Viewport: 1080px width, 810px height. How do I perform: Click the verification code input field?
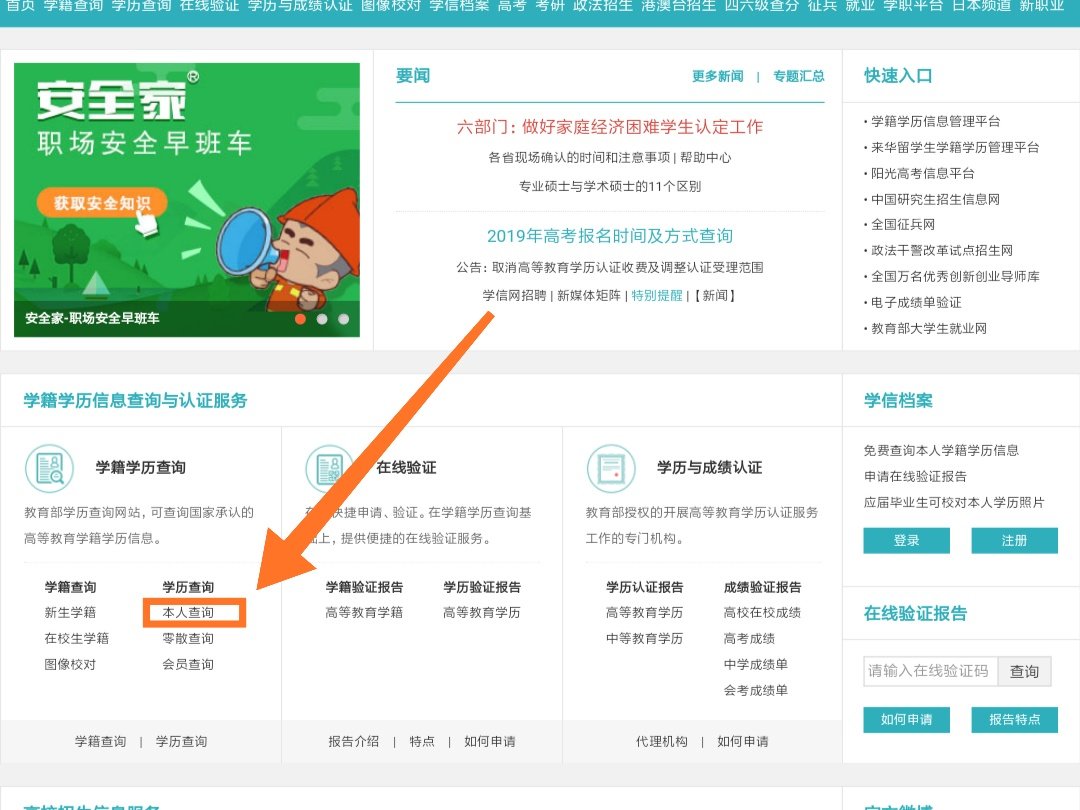click(928, 671)
